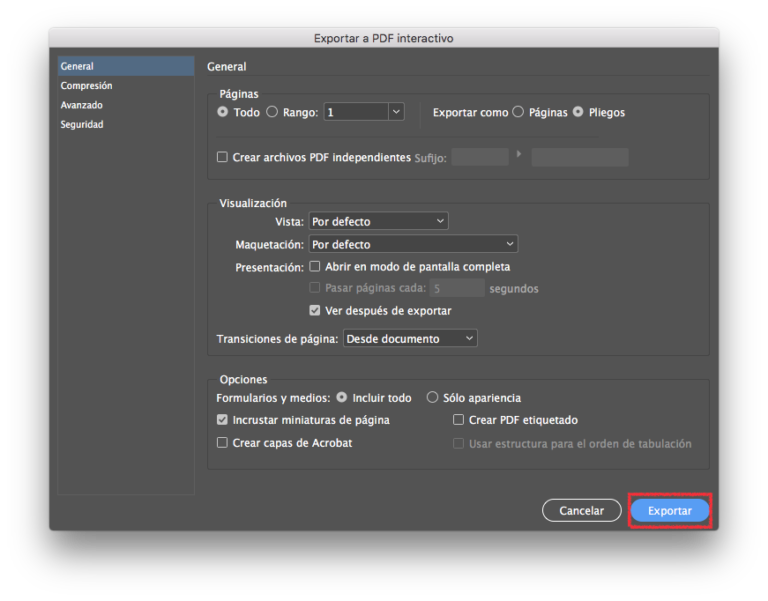Click the Sufijo text field
Viewport: 768px width, 601px height.
[x=480, y=157]
